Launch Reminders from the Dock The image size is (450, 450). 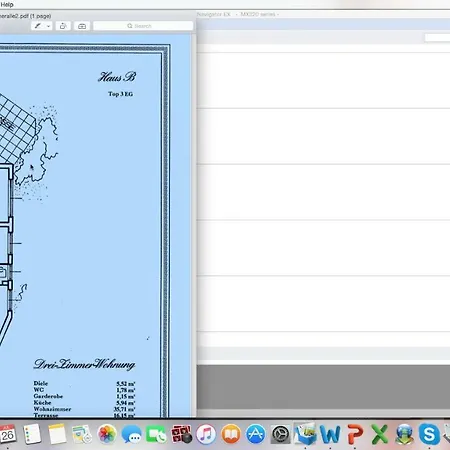[x=33, y=434]
